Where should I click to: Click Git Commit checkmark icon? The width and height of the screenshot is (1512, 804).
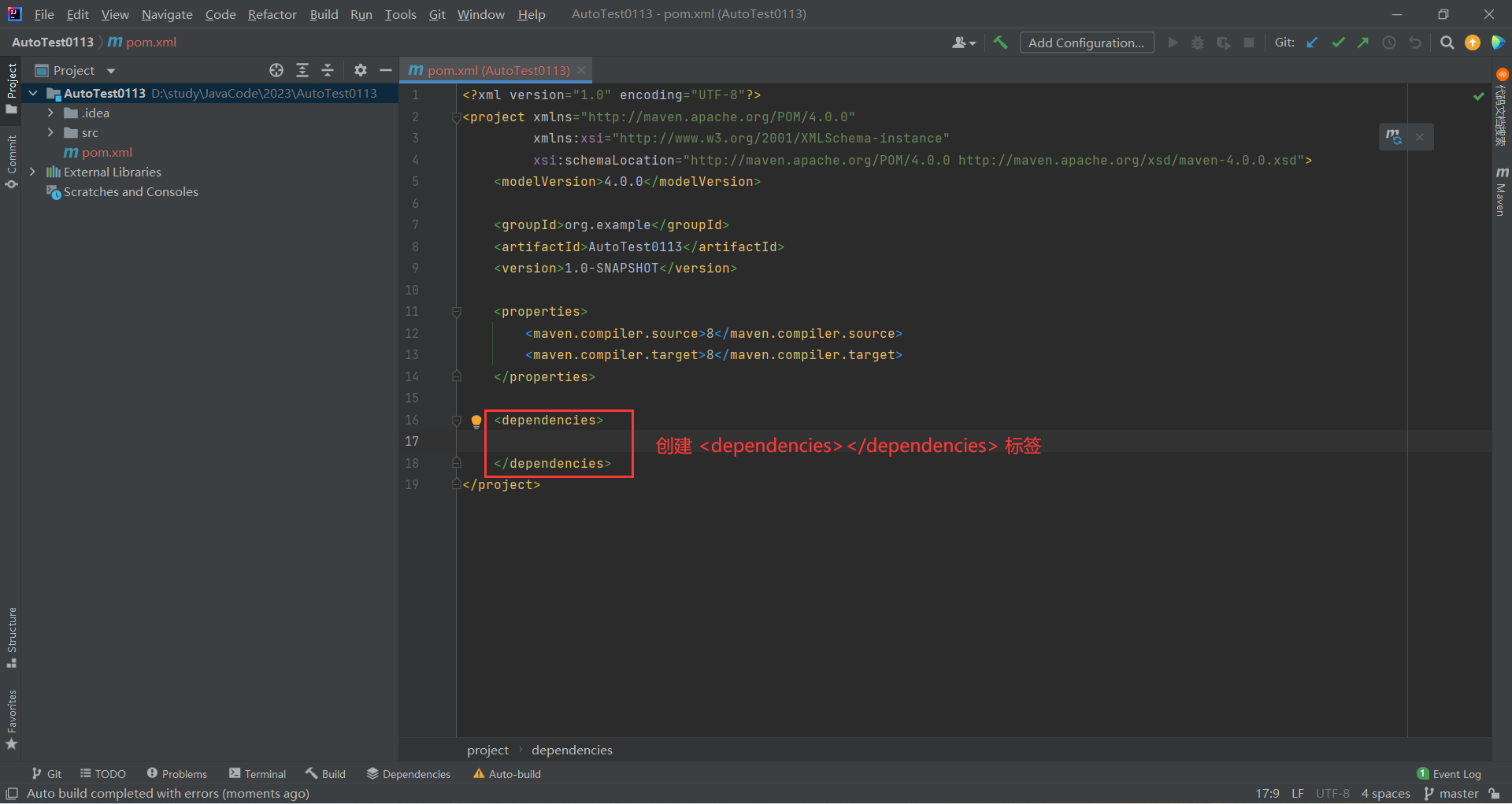click(x=1338, y=43)
